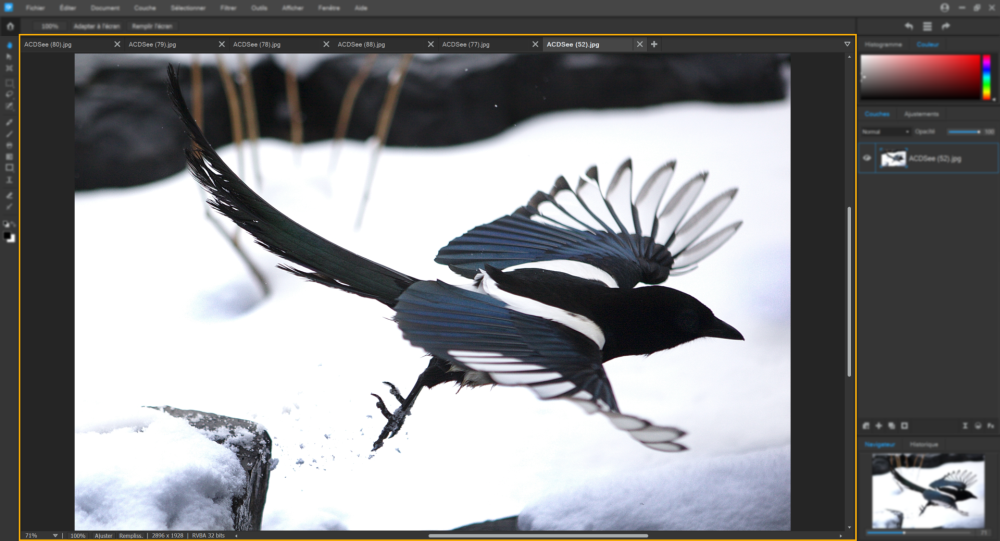Screen dimensions: 1000x541
Task: Click the Undo arrow in the top-right toolbar
Action: coord(909,26)
